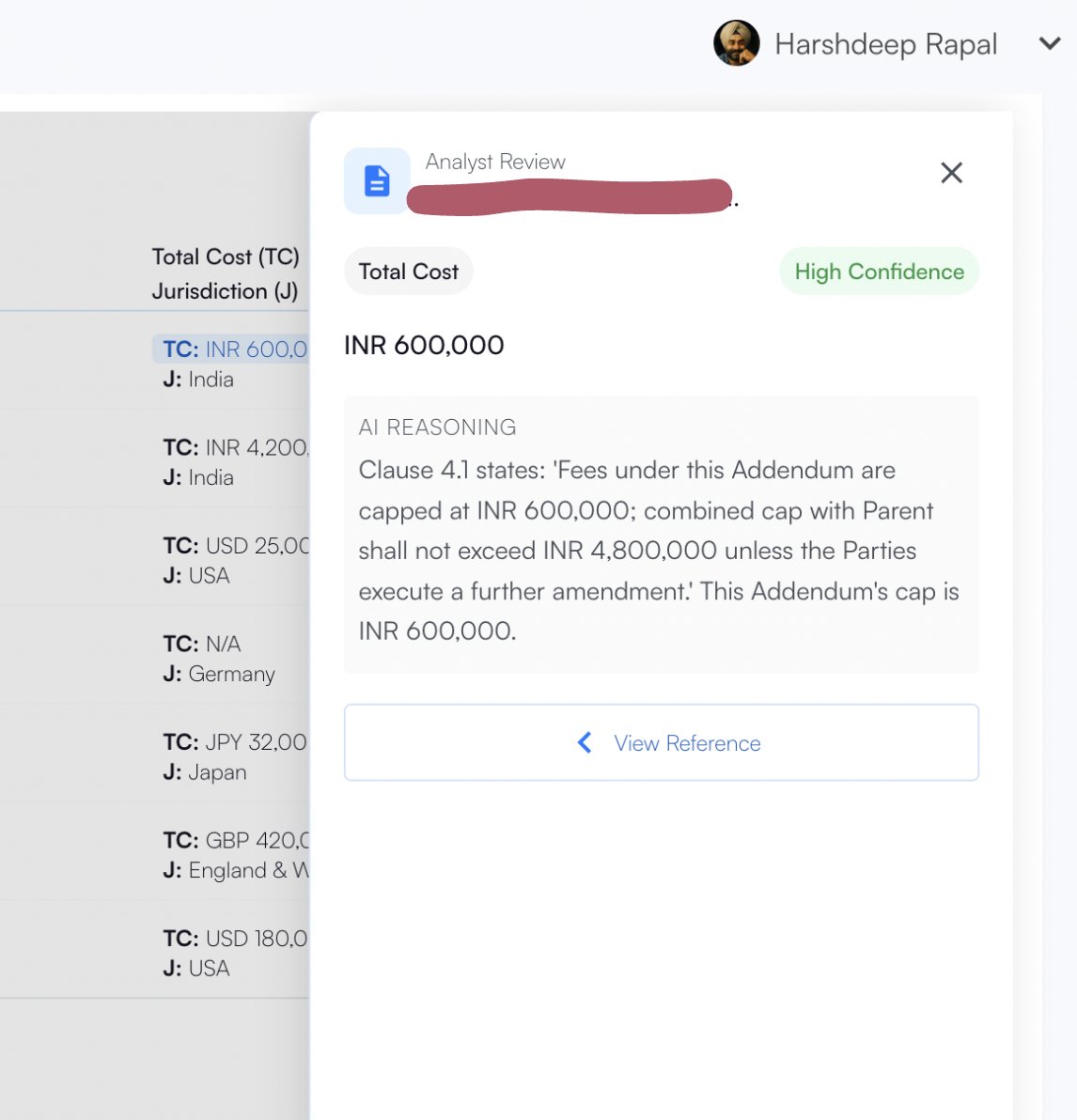Screen dimensions: 1077x1120
Task: Click the Harshdeep Rapal user name
Action: [885, 44]
